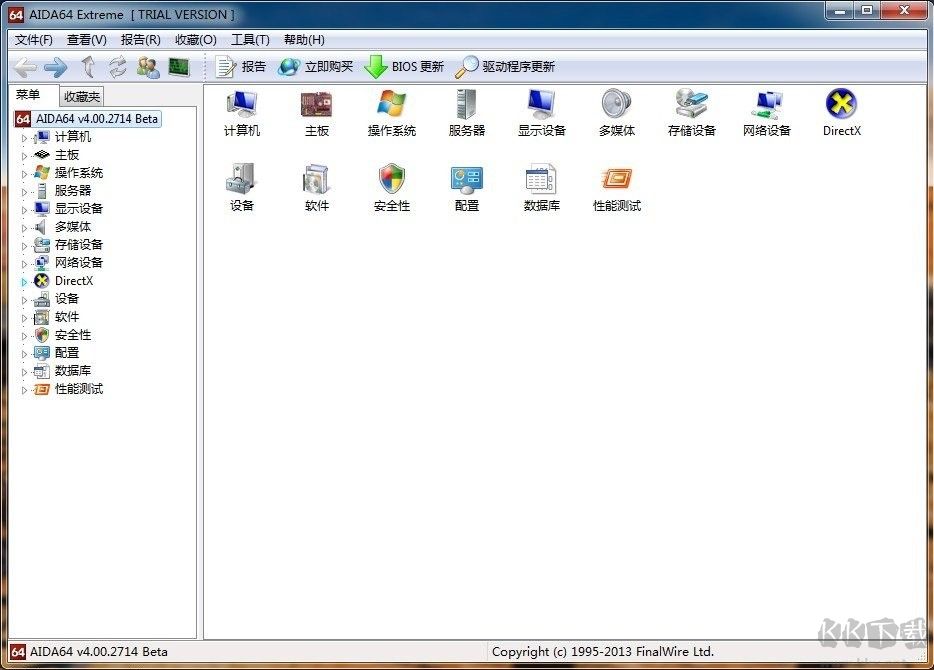Viewport: 934px width, 670px height.
Task: Click the 立即购买 buy now button
Action: pyautogui.click(x=316, y=67)
